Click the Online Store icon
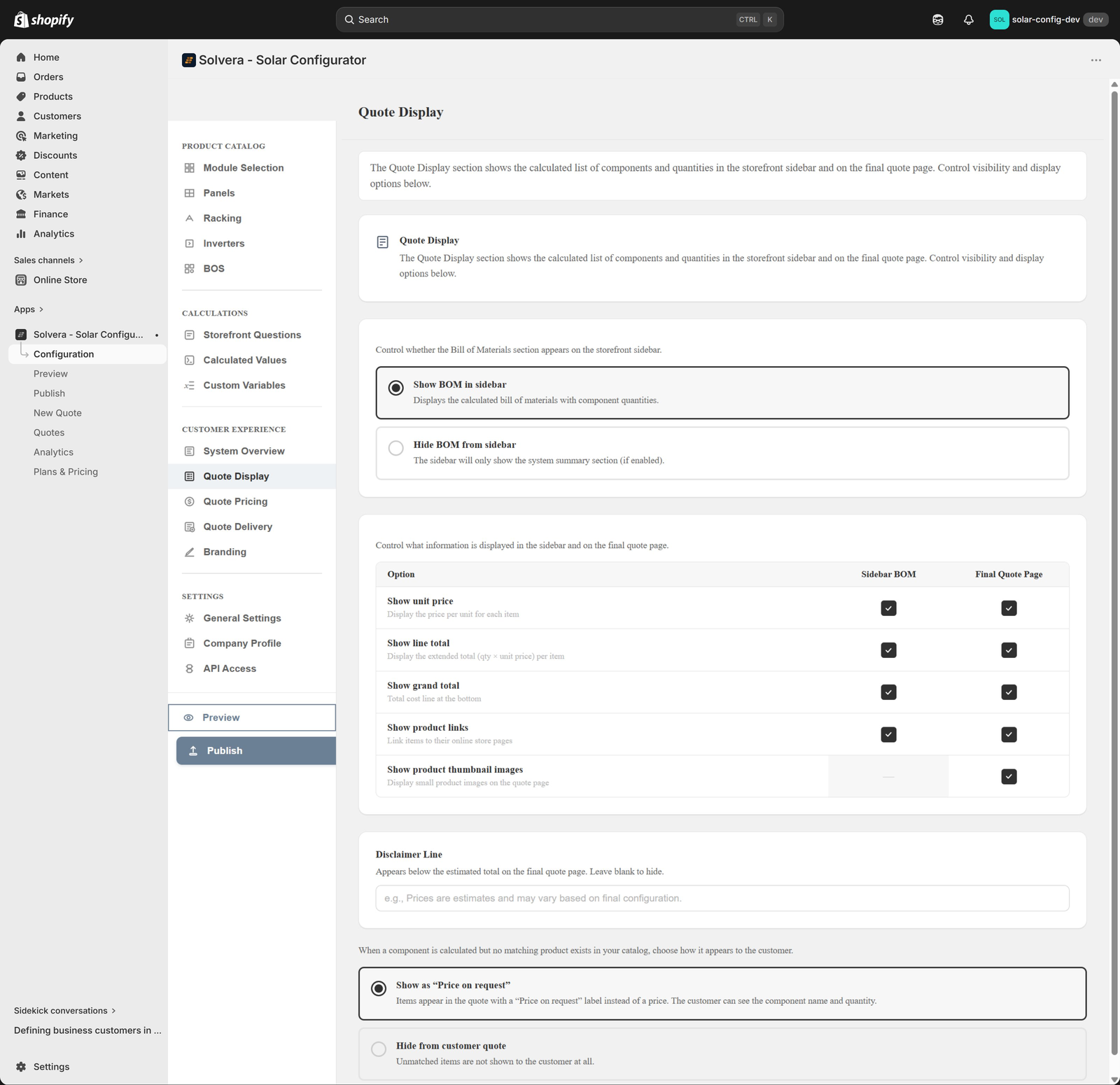1120x1085 pixels. [x=21, y=280]
